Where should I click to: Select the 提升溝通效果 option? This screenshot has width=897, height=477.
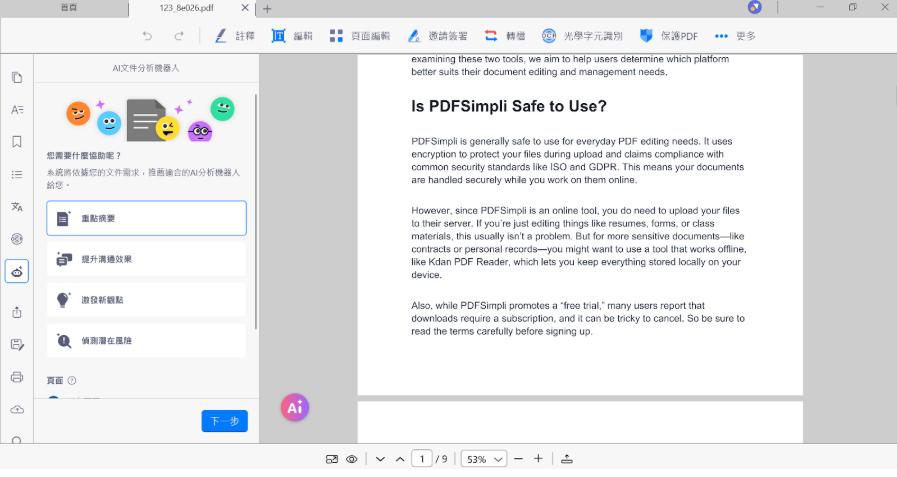146,259
